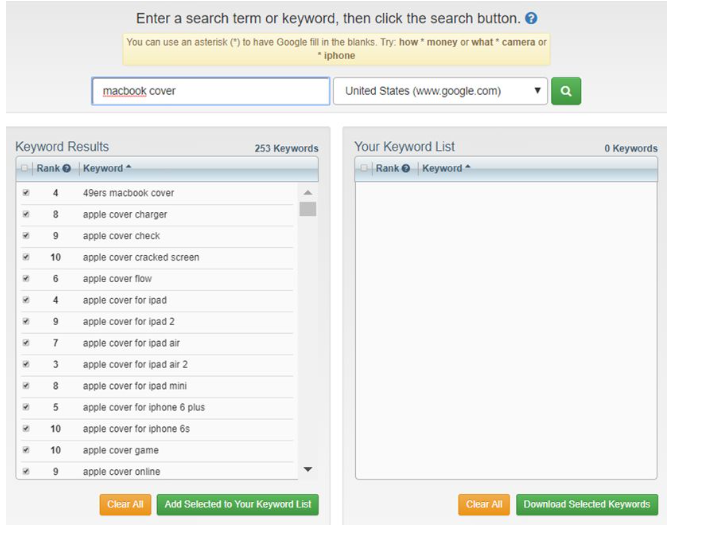Image resolution: width=704 pixels, height=536 pixels.
Task: Sort Keyword Results by Keyword column arrow
Action: click(128, 167)
